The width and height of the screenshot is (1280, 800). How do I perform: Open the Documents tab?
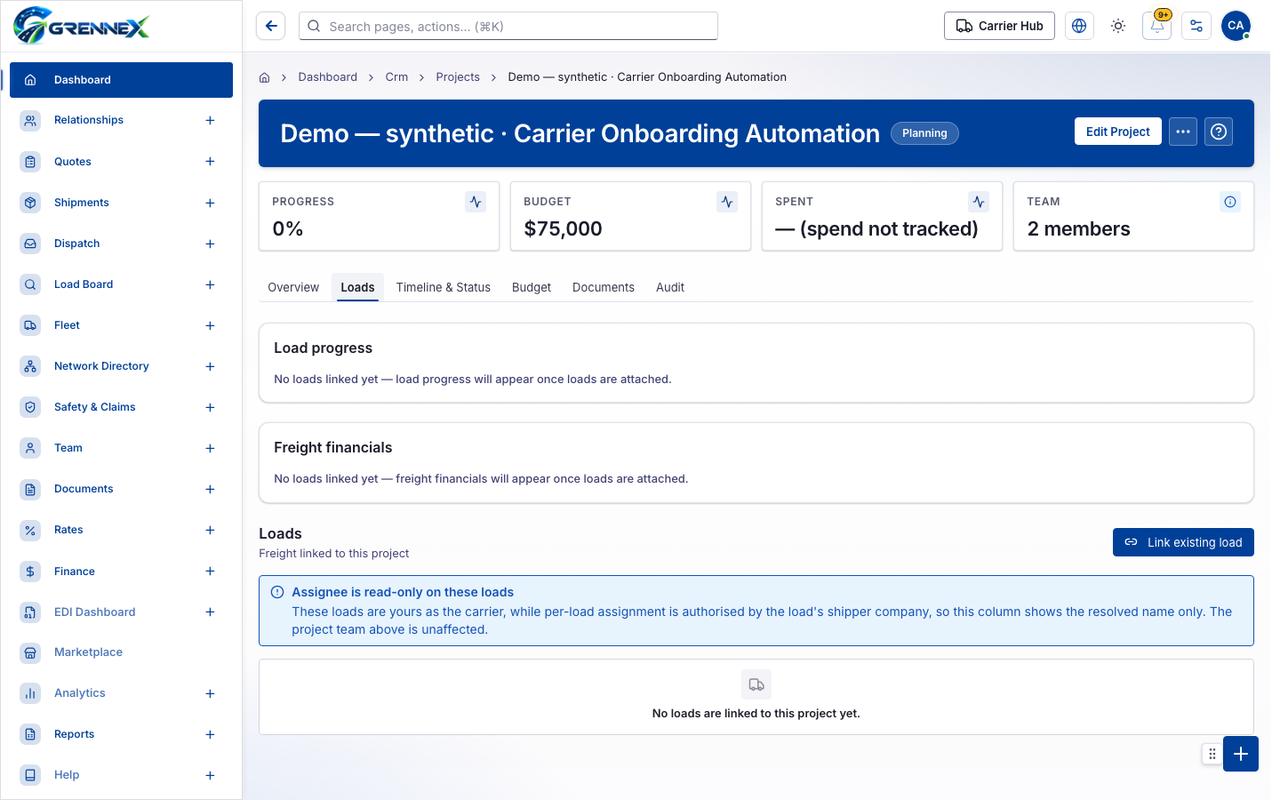point(603,287)
